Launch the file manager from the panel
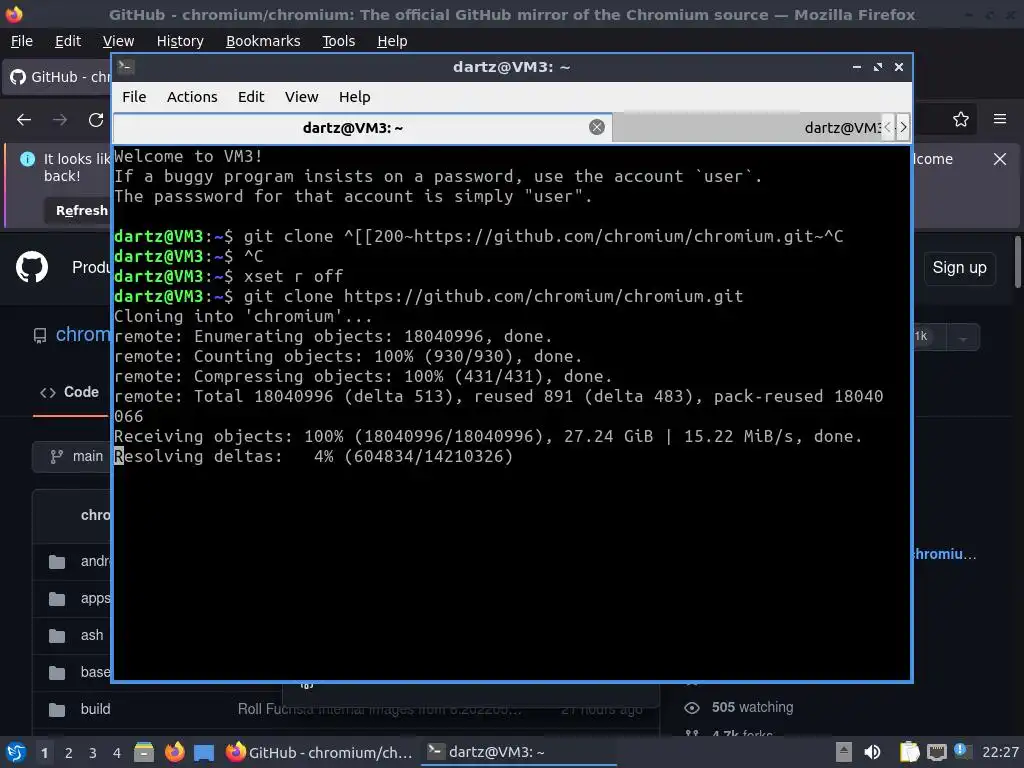The image size is (1024, 768). click(x=144, y=752)
